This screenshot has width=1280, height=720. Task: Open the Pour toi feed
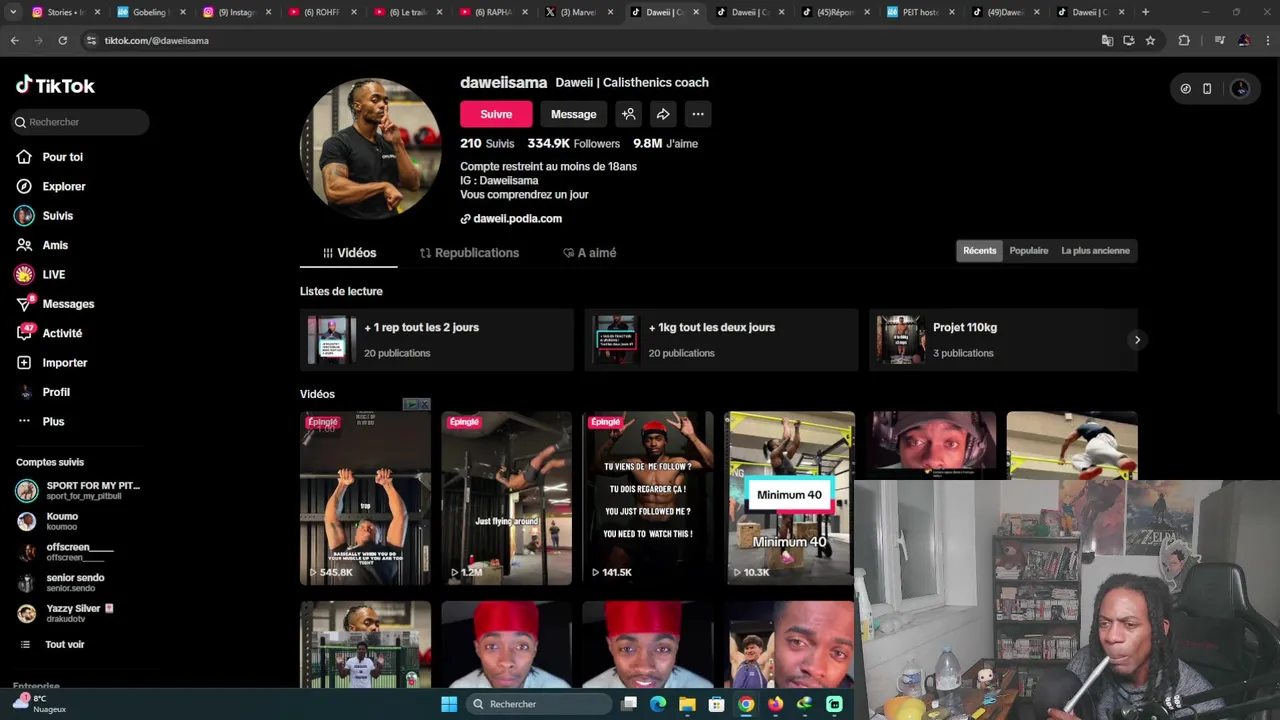[62, 157]
